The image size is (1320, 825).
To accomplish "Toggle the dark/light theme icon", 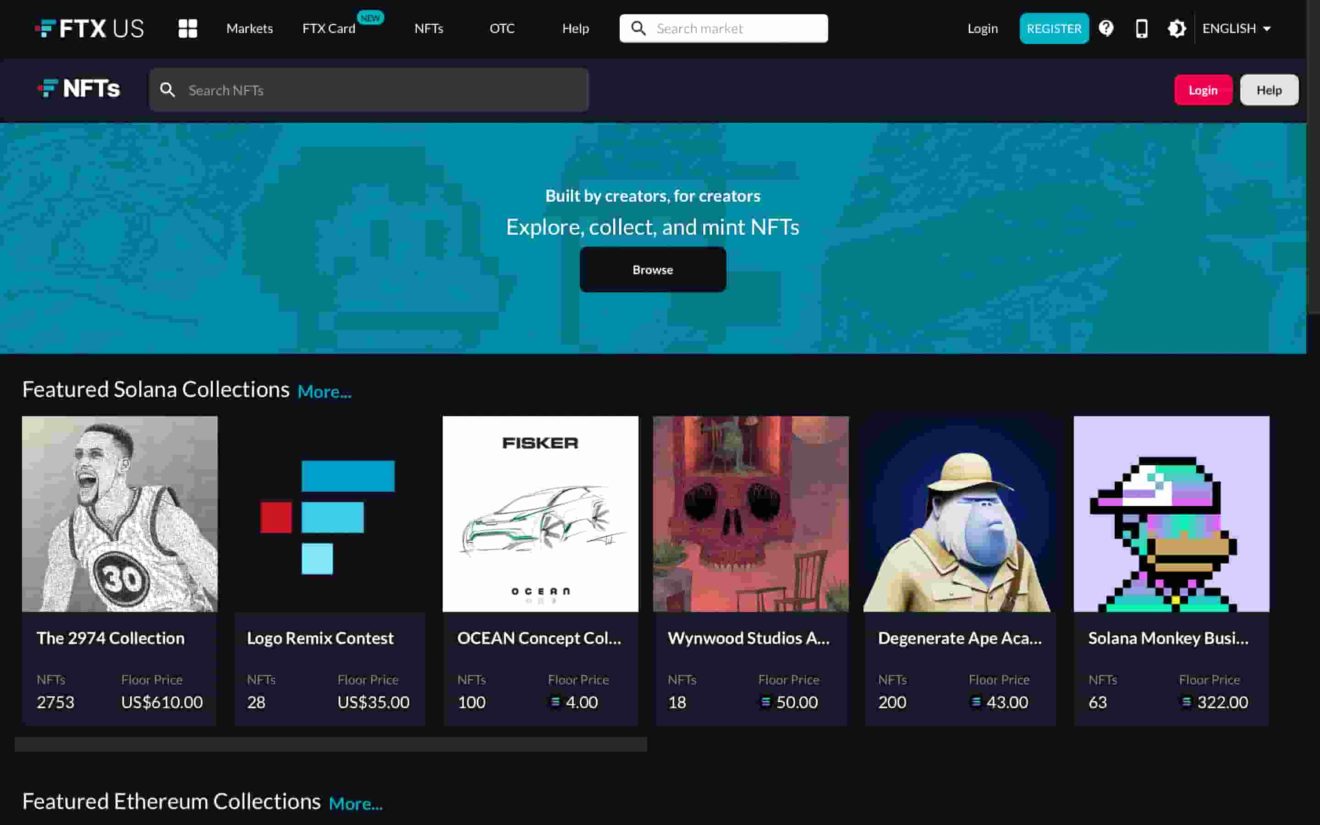I will tap(1177, 28).
